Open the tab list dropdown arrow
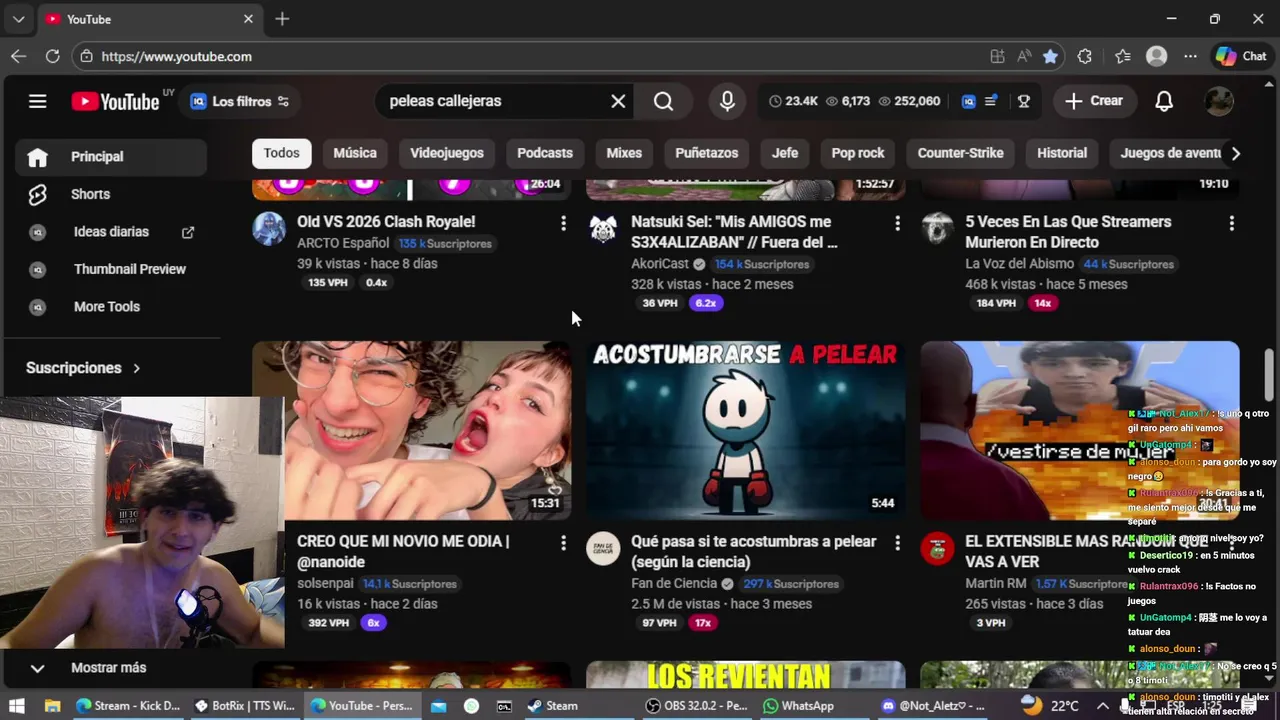The image size is (1280, 720). click(18, 19)
